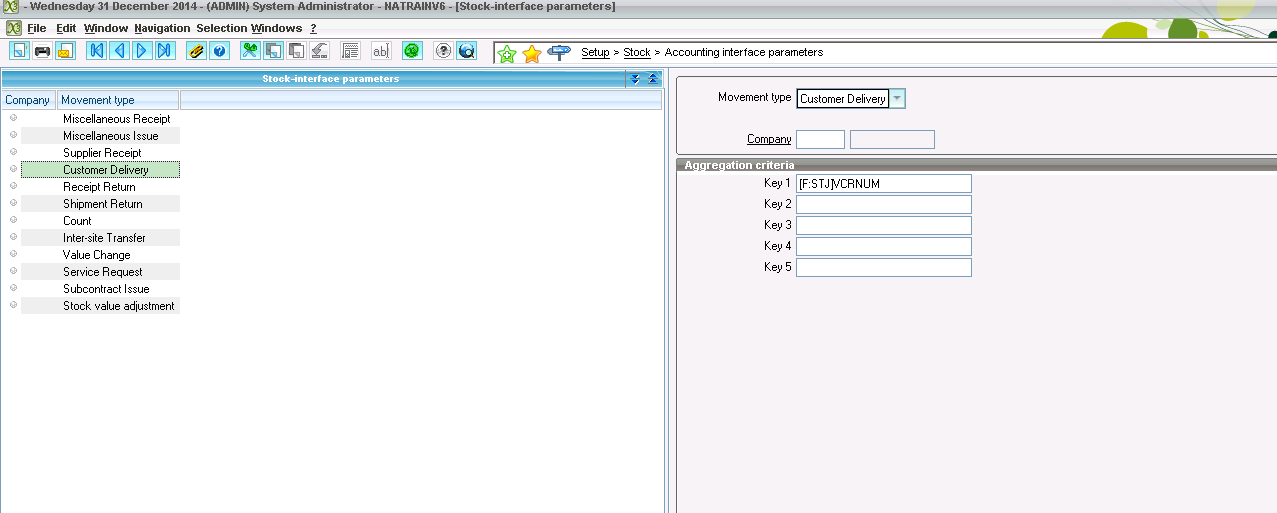Click the Company column header

coord(28,100)
